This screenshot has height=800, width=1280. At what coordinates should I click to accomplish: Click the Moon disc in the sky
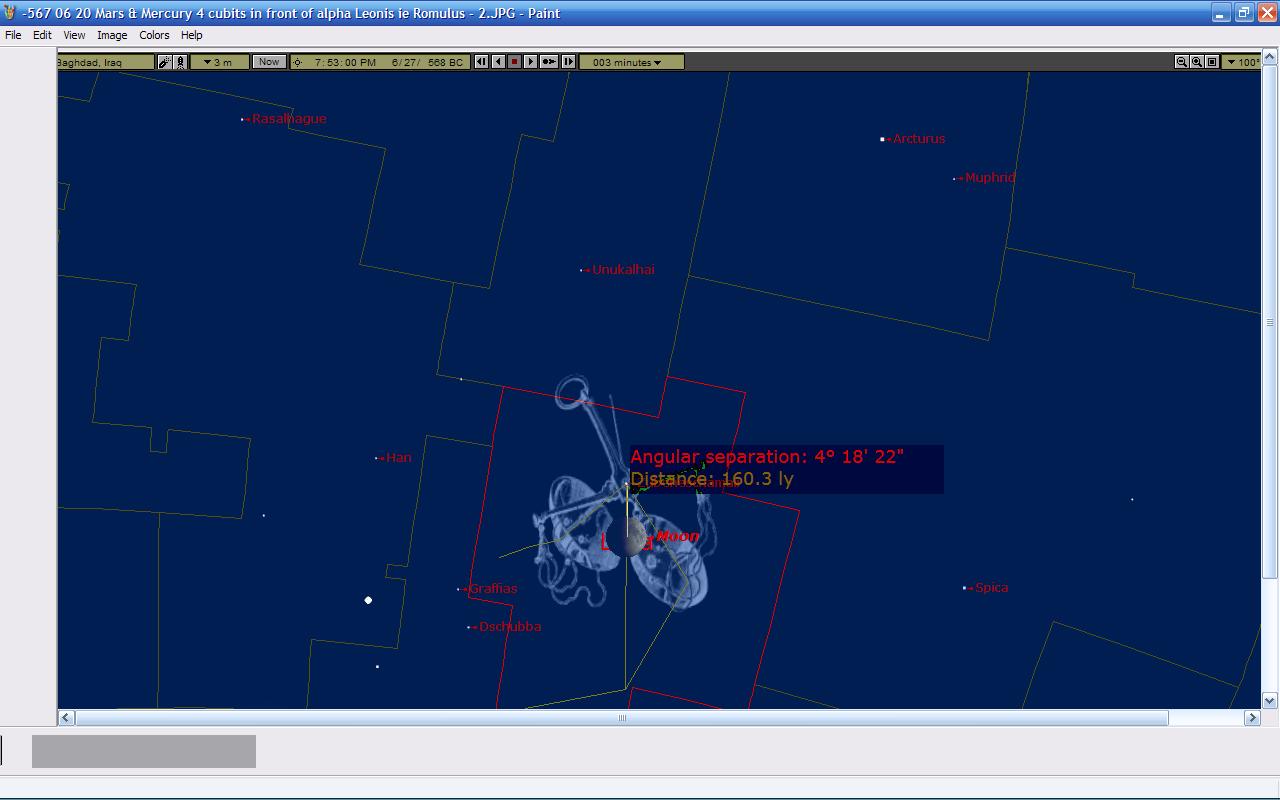click(627, 538)
